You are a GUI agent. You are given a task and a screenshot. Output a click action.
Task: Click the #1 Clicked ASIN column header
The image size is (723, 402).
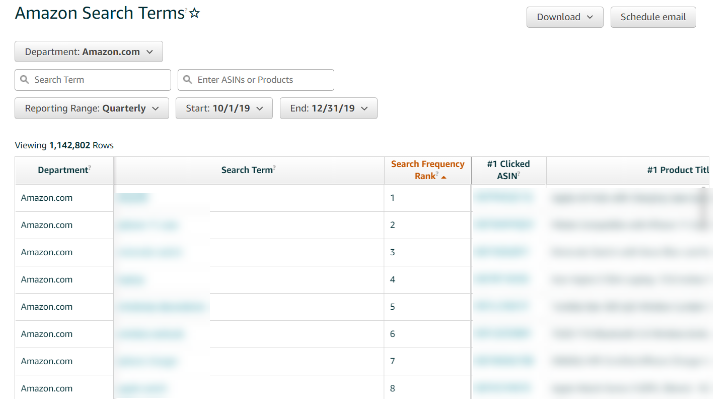click(509, 170)
